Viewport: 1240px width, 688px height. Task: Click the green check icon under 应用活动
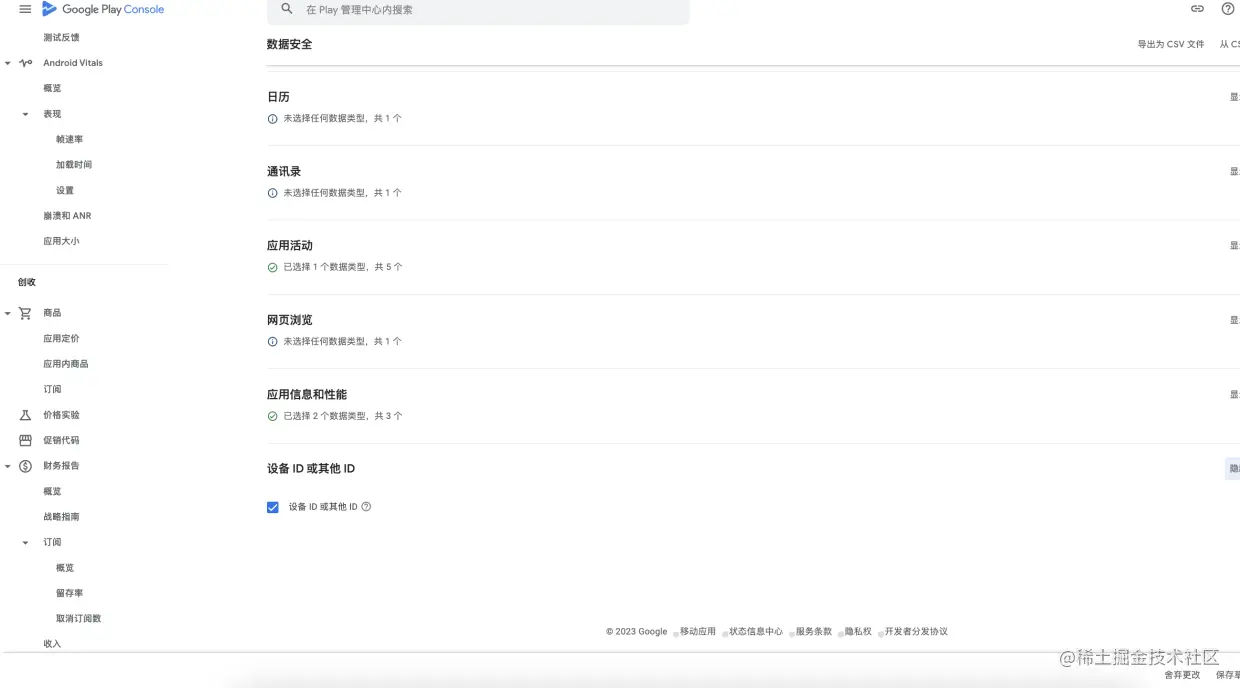point(272,267)
